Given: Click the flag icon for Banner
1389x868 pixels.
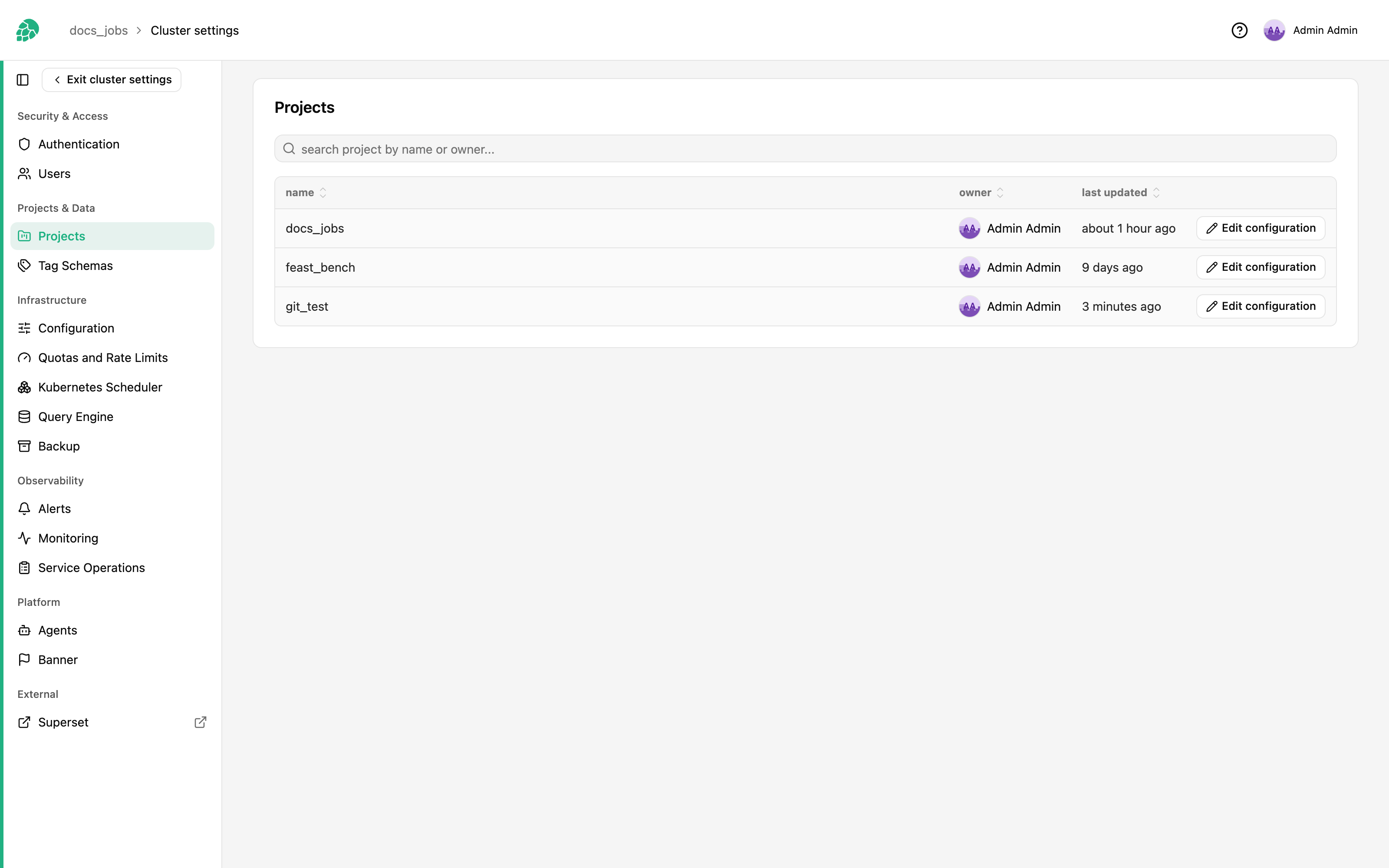Looking at the screenshot, I should 24,660.
